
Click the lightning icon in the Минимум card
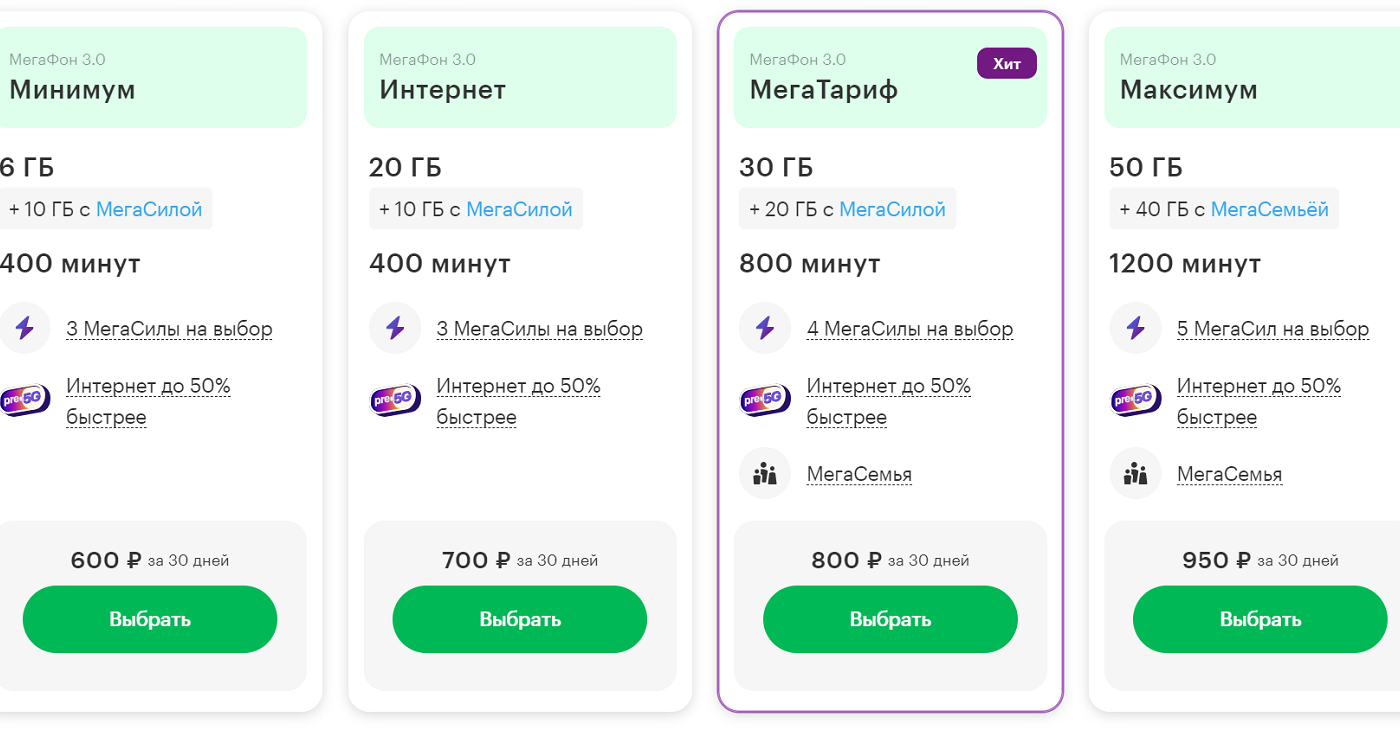coord(24,328)
